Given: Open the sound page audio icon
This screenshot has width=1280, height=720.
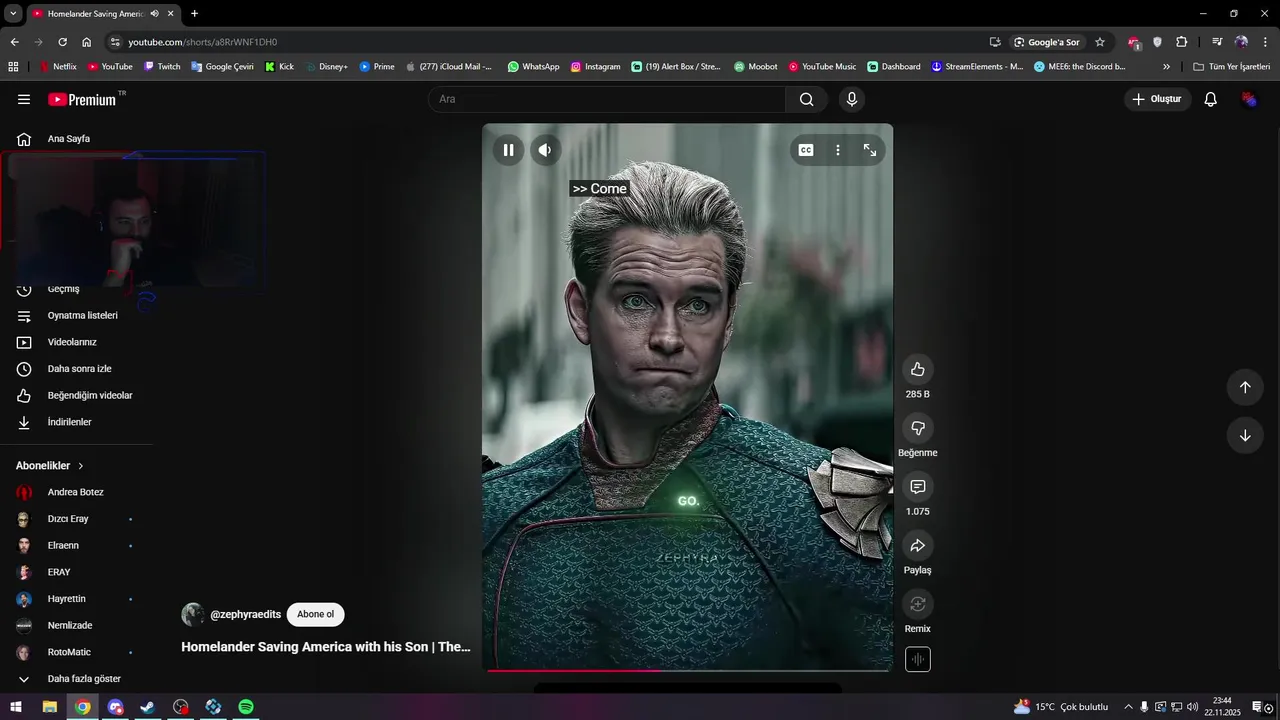Looking at the screenshot, I should click(918, 659).
